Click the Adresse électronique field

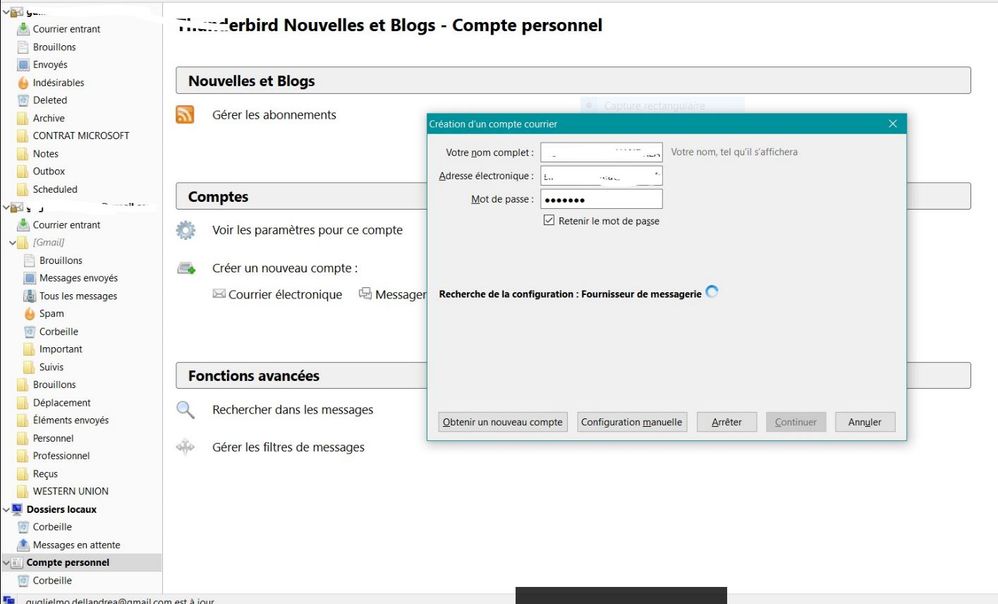[x=601, y=176]
